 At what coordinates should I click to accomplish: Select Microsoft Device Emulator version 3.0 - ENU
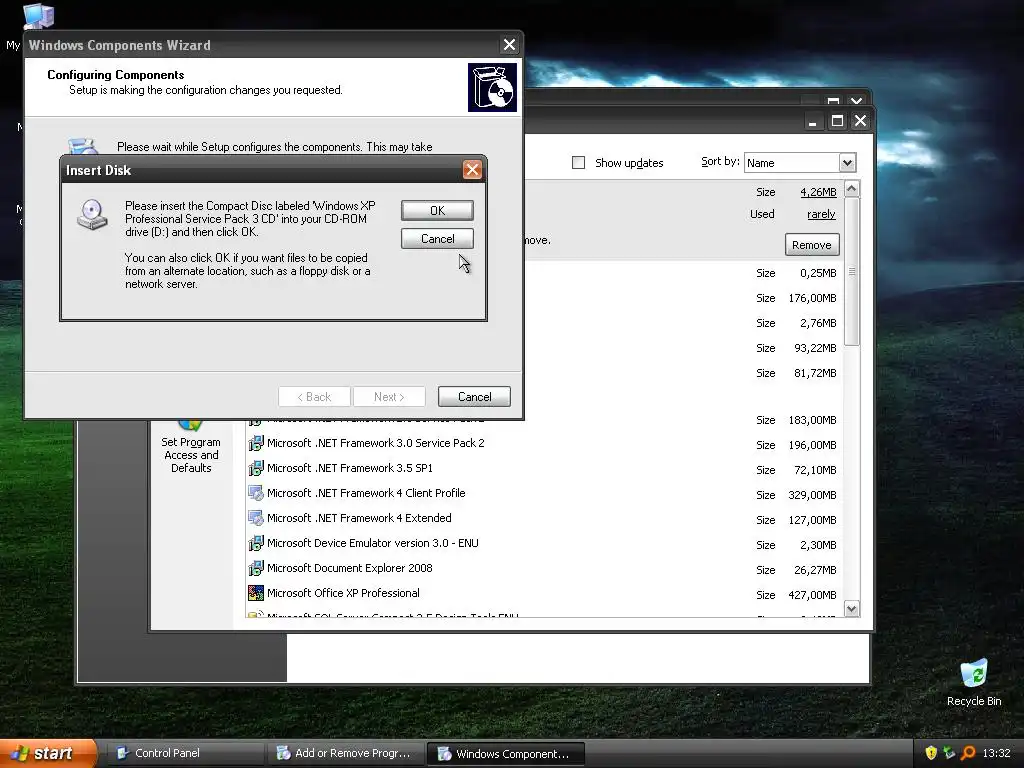click(372, 543)
